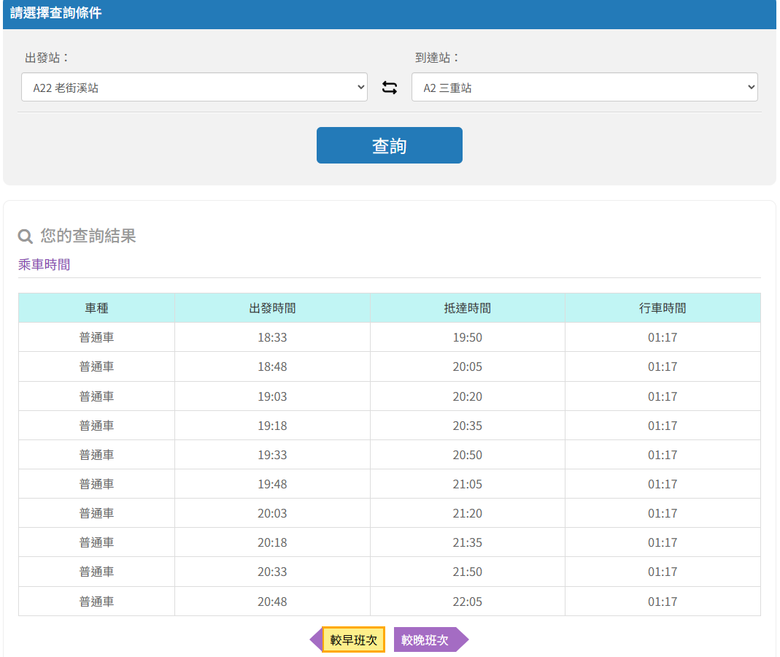This screenshot has width=780, height=657.
Task: Click the 請選擇查詢條件 header title
Action: click(x=56, y=13)
